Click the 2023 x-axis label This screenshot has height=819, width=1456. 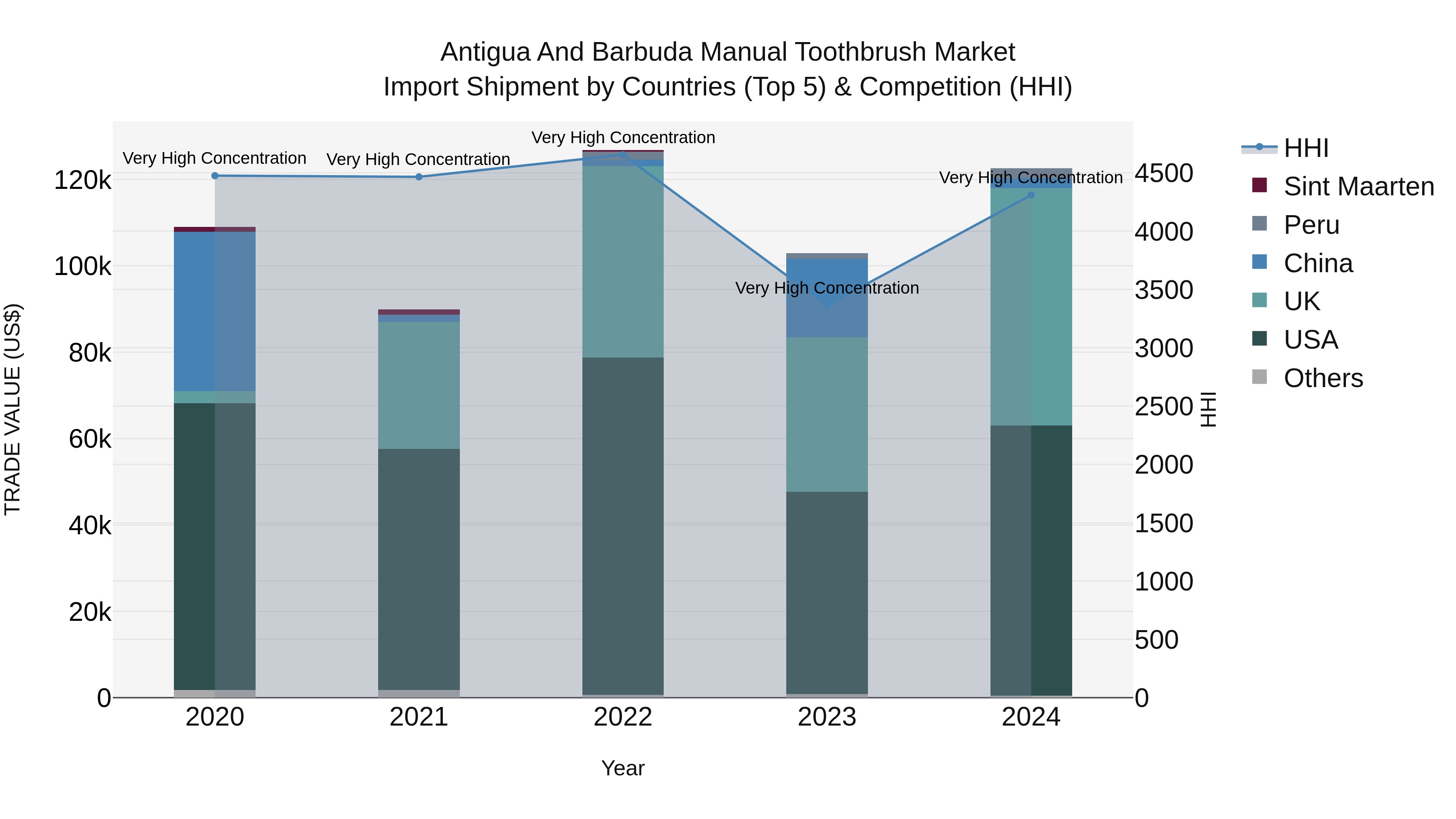[827, 717]
